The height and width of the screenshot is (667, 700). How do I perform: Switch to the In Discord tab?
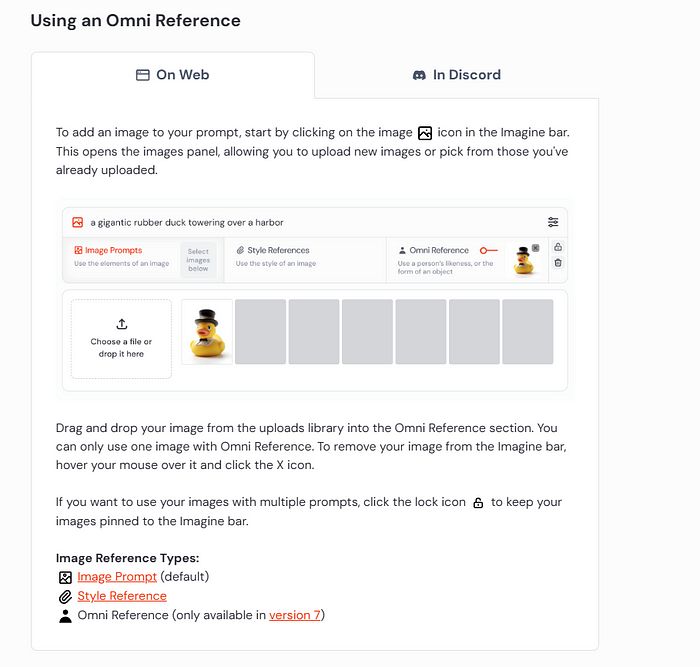coord(456,75)
